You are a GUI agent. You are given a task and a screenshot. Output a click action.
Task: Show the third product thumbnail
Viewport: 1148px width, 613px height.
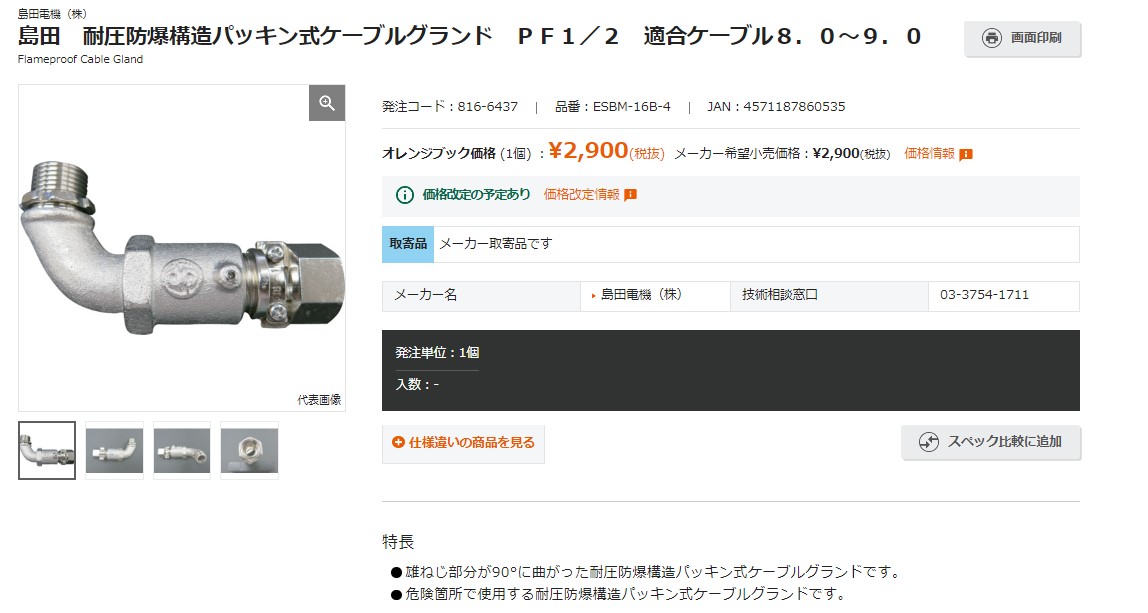tap(182, 450)
